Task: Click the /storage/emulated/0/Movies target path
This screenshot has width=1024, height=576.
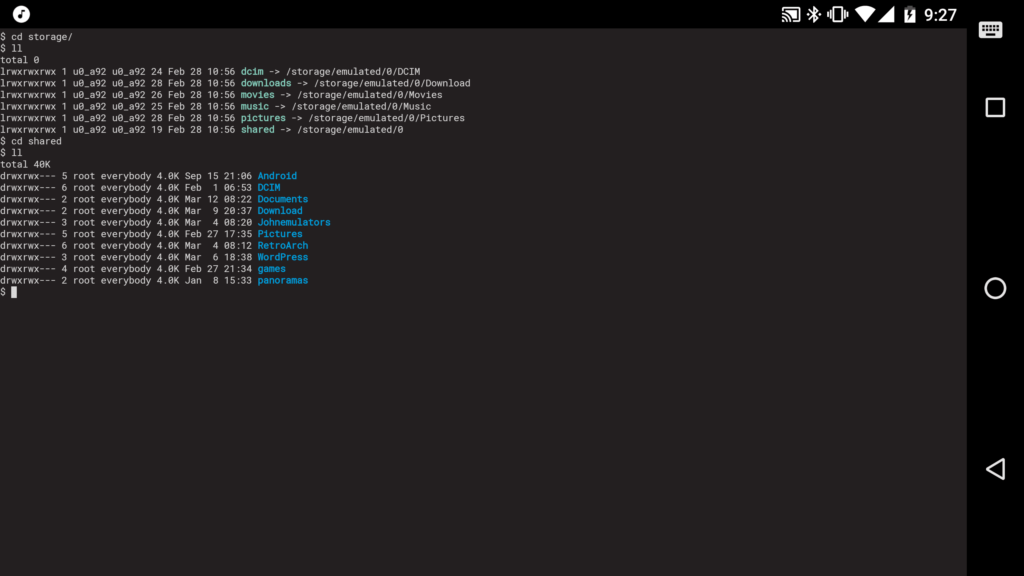Action: [370, 95]
